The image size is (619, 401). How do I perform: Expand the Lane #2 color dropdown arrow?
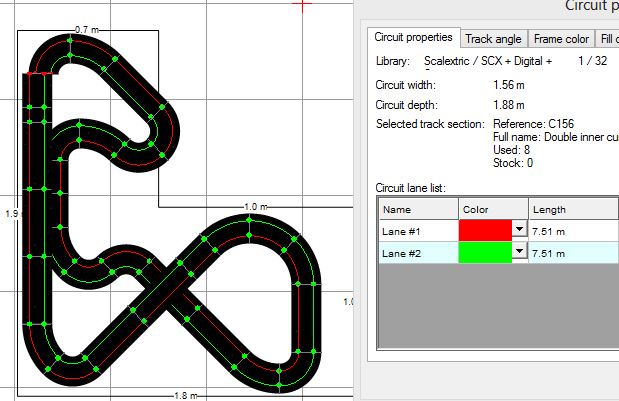[x=518, y=254]
